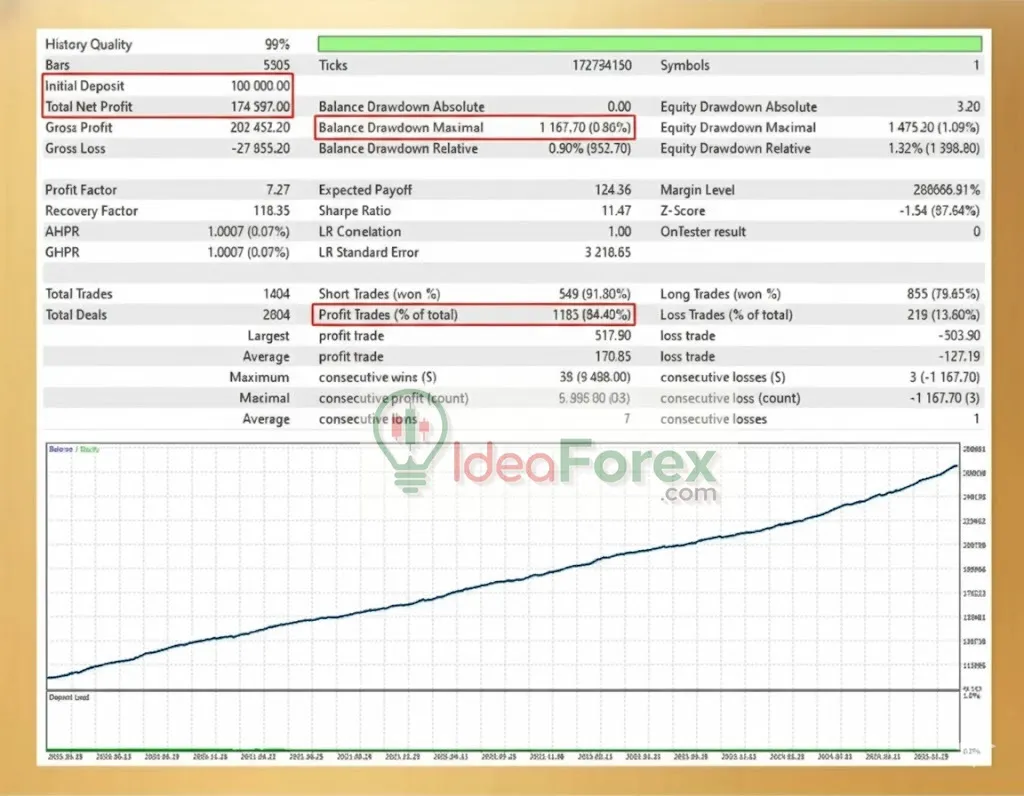Select the highlighted Initial Deposit row

[x=165, y=85]
